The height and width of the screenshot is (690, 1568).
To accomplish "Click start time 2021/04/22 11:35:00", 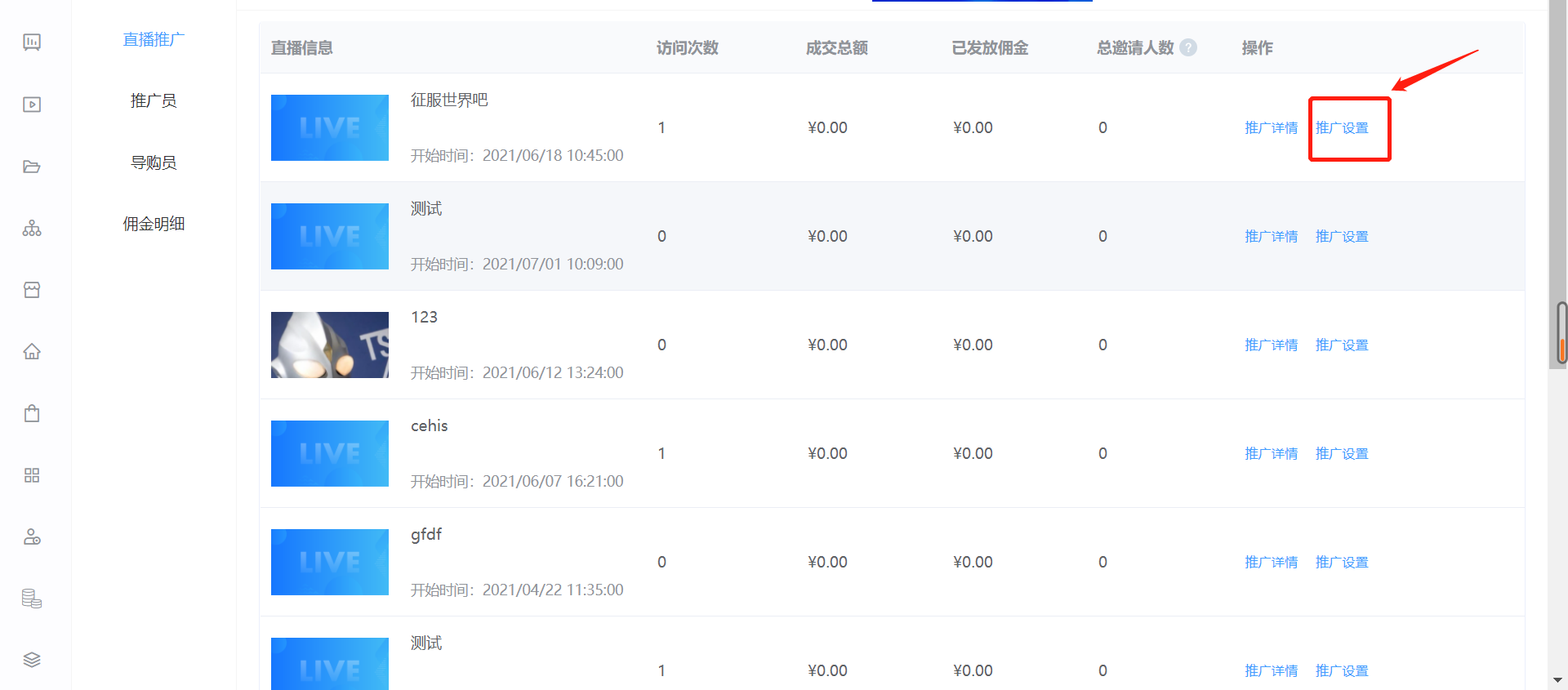I will click(x=553, y=590).
